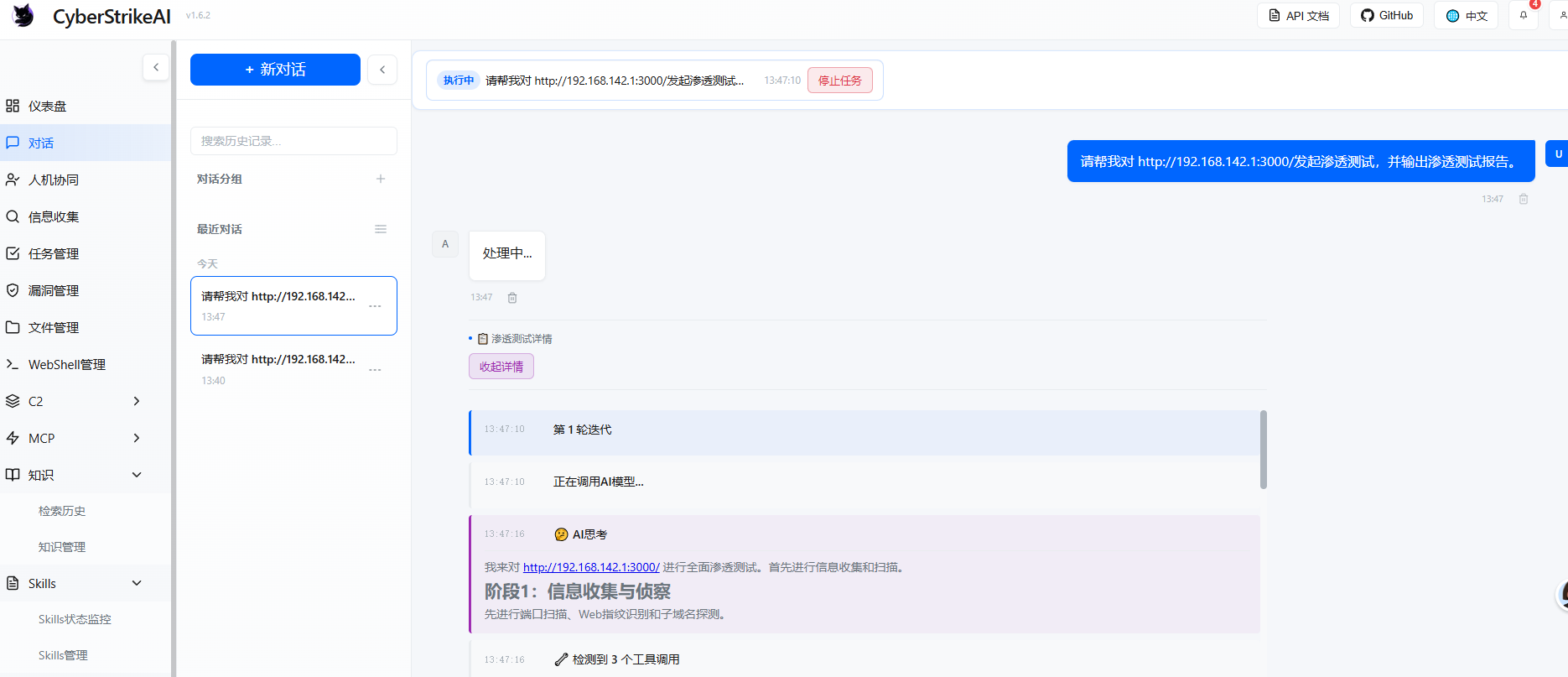Expand the C2 submenu
Viewport: 1568px width, 677px height.
pyautogui.click(x=137, y=401)
